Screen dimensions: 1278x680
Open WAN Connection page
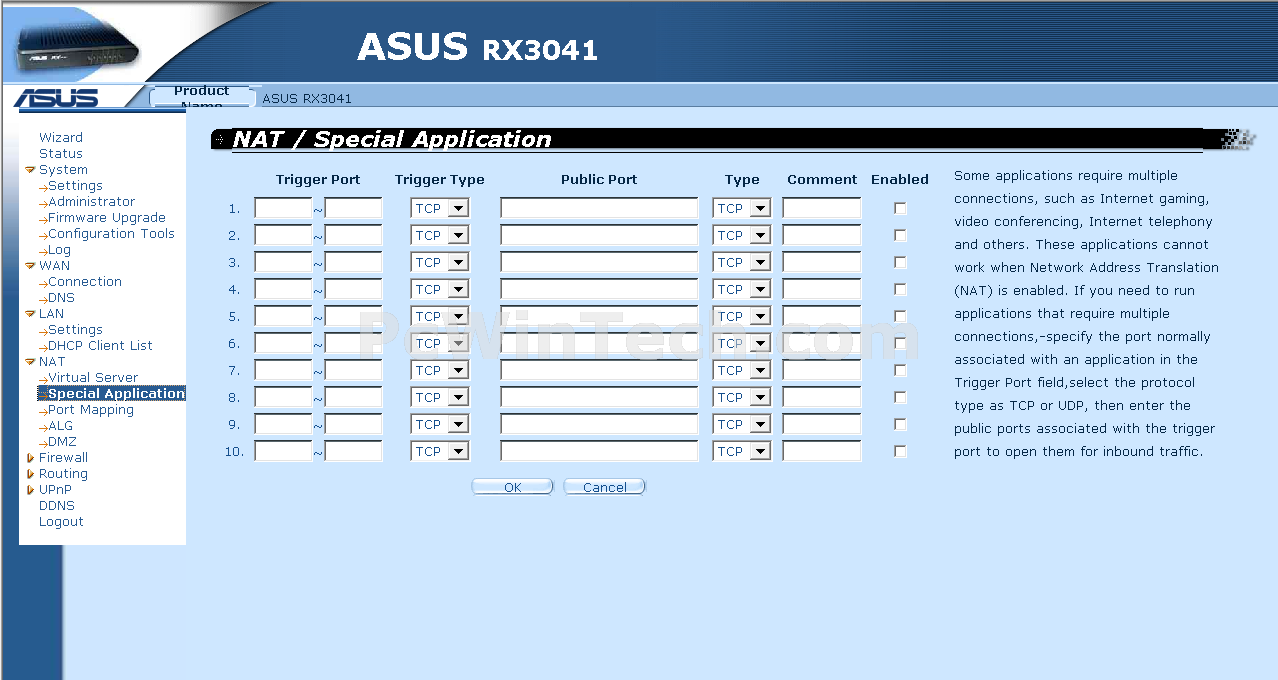[85, 282]
